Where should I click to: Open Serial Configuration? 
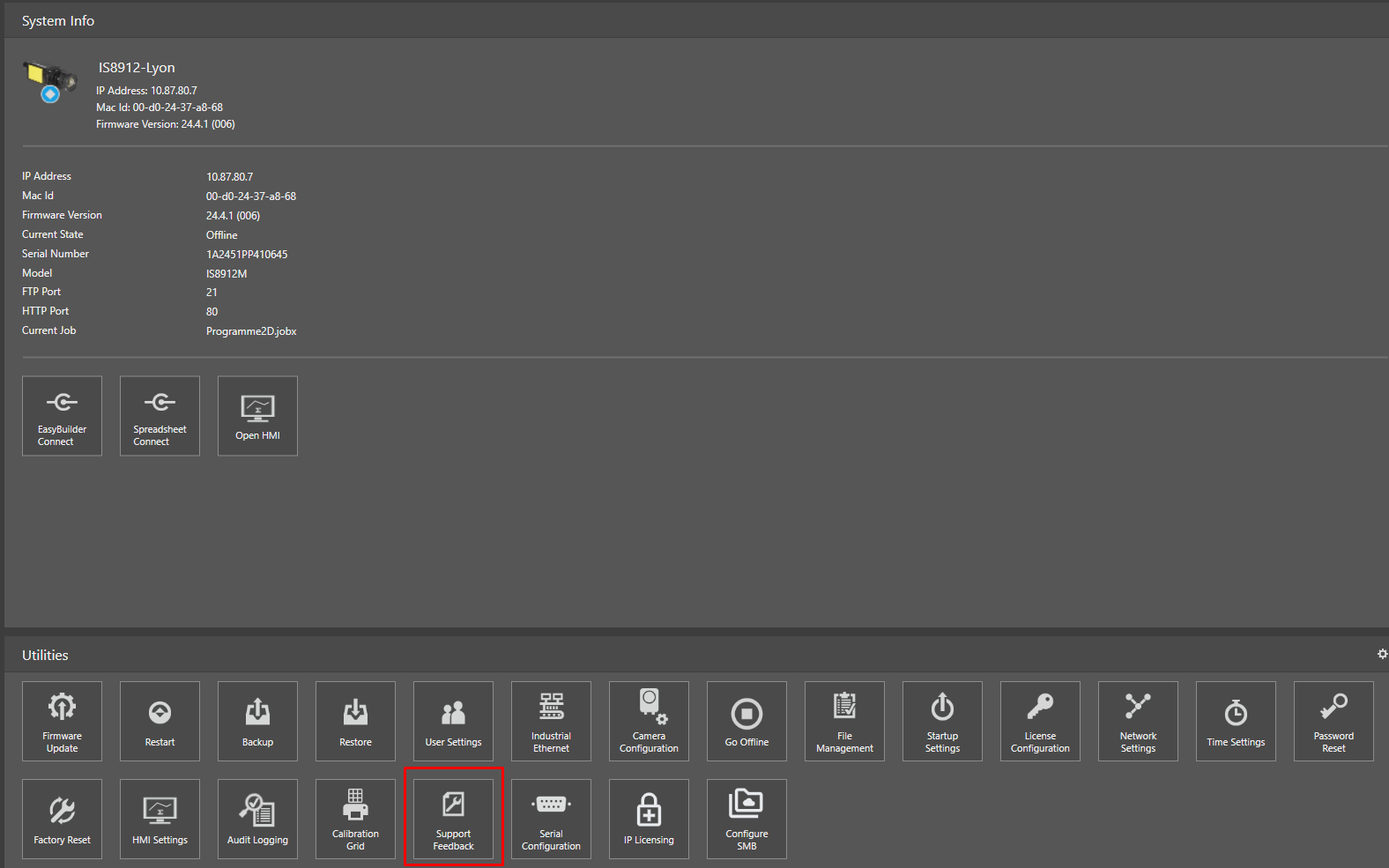click(x=551, y=819)
